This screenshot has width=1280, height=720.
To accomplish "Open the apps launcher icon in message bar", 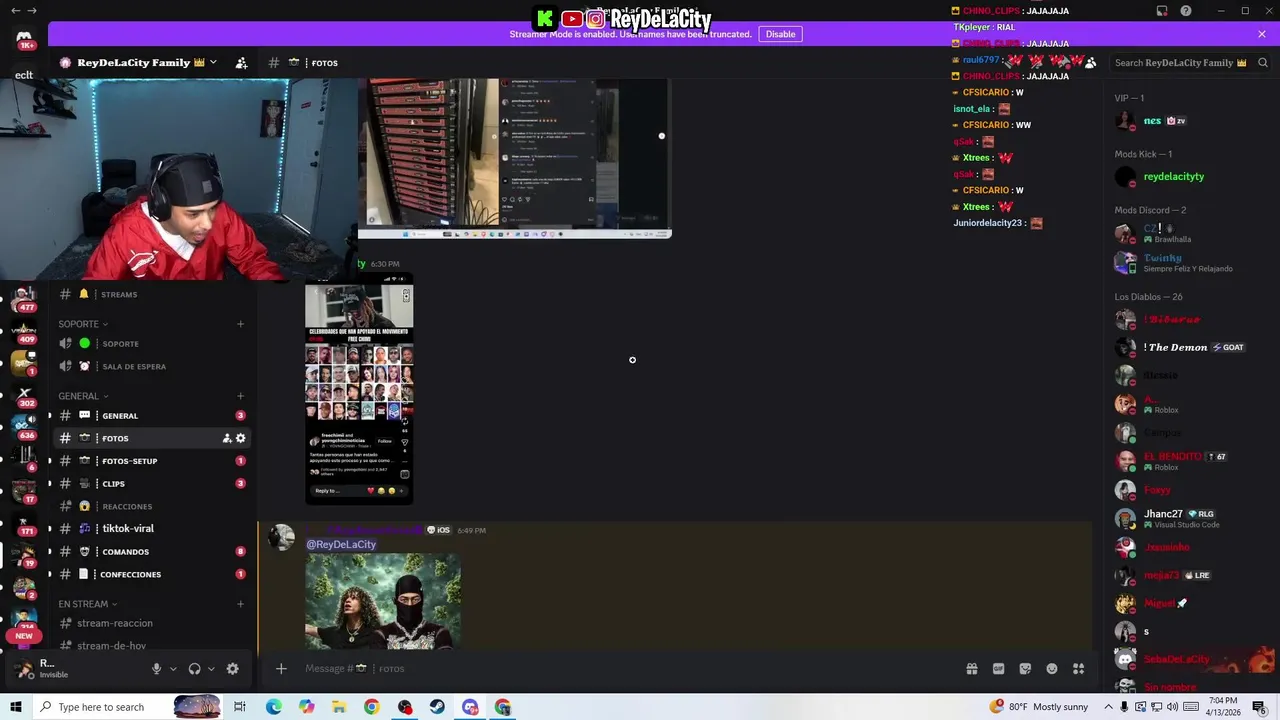I will (1079, 669).
